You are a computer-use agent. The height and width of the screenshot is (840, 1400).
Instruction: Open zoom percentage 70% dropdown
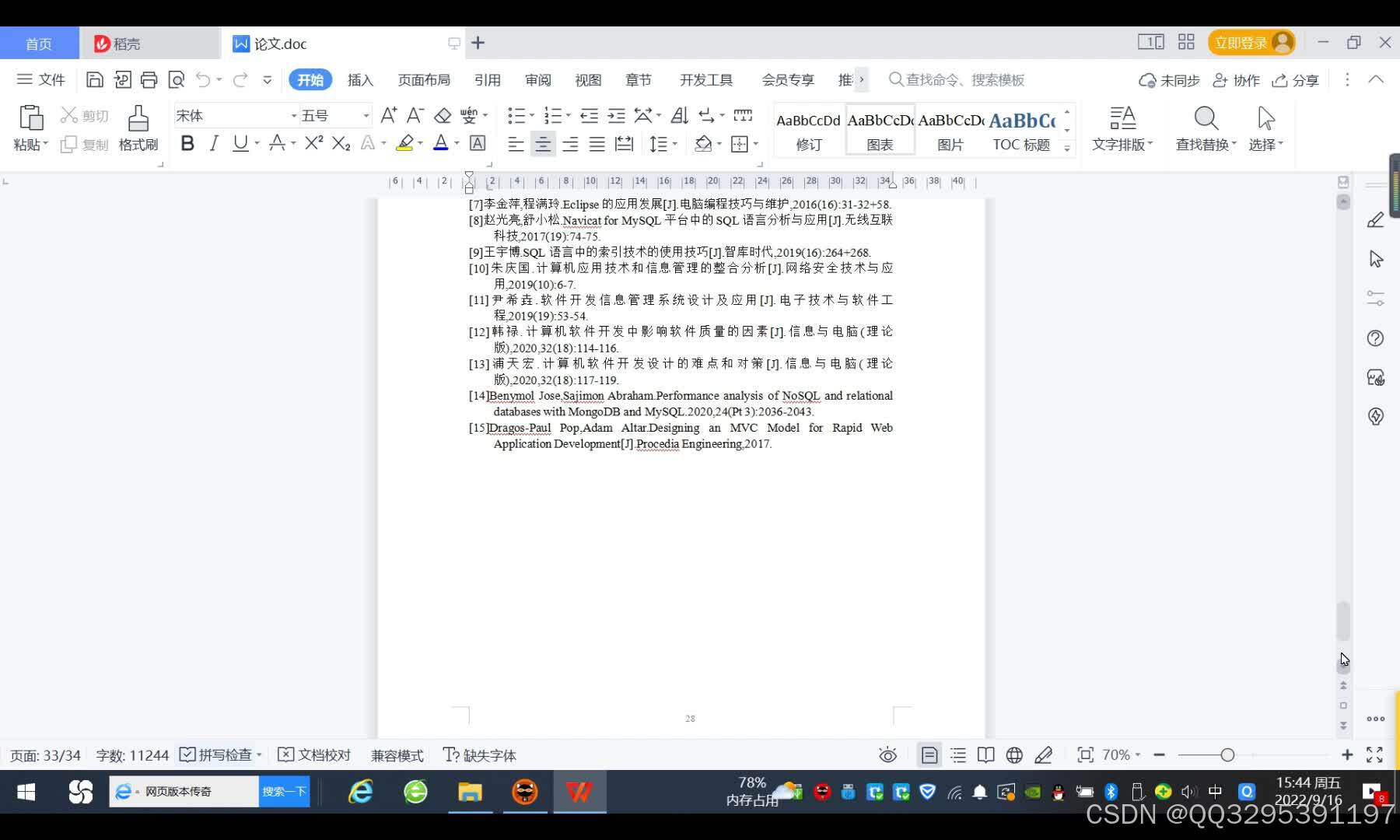click(1122, 755)
